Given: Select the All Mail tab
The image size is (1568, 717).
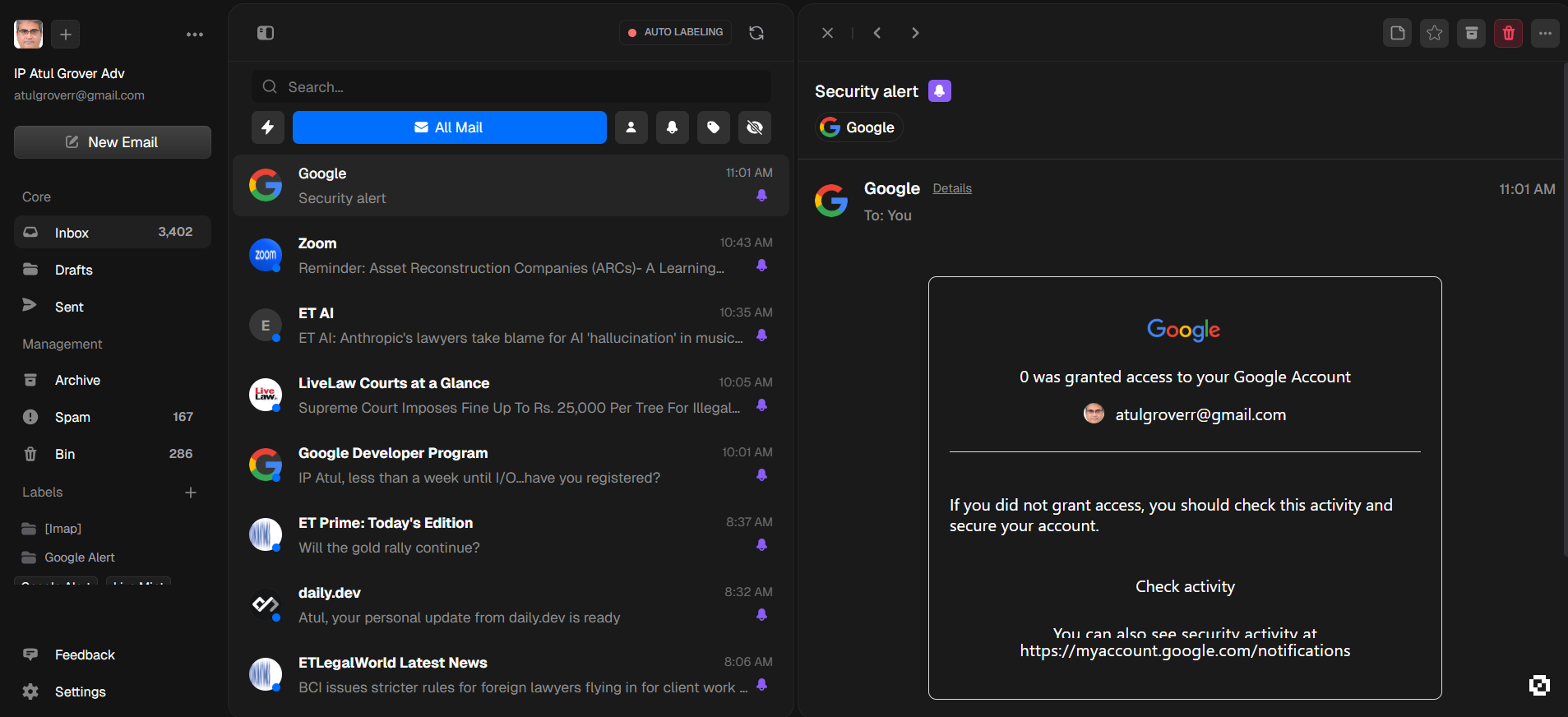Looking at the screenshot, I should pos(450,127).
